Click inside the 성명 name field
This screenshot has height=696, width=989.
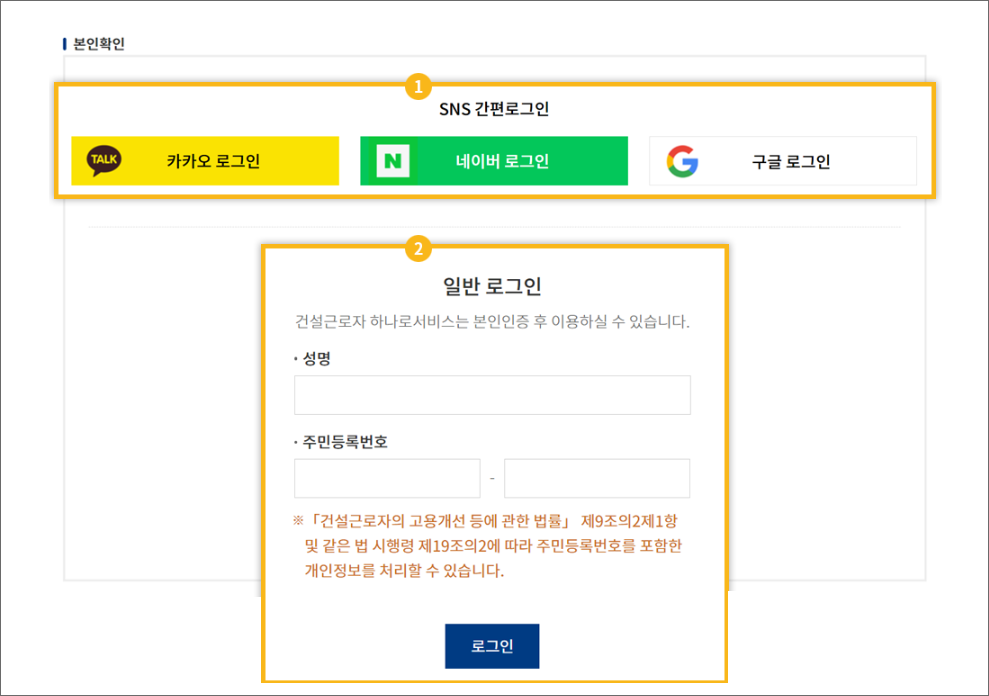point(492,395)
